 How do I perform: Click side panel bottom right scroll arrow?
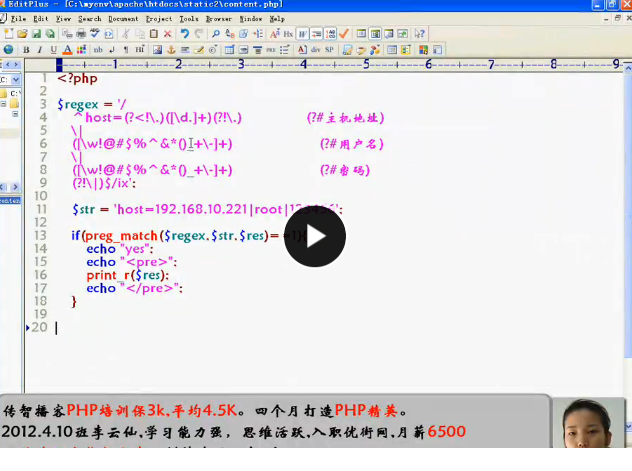click(15, 187)
